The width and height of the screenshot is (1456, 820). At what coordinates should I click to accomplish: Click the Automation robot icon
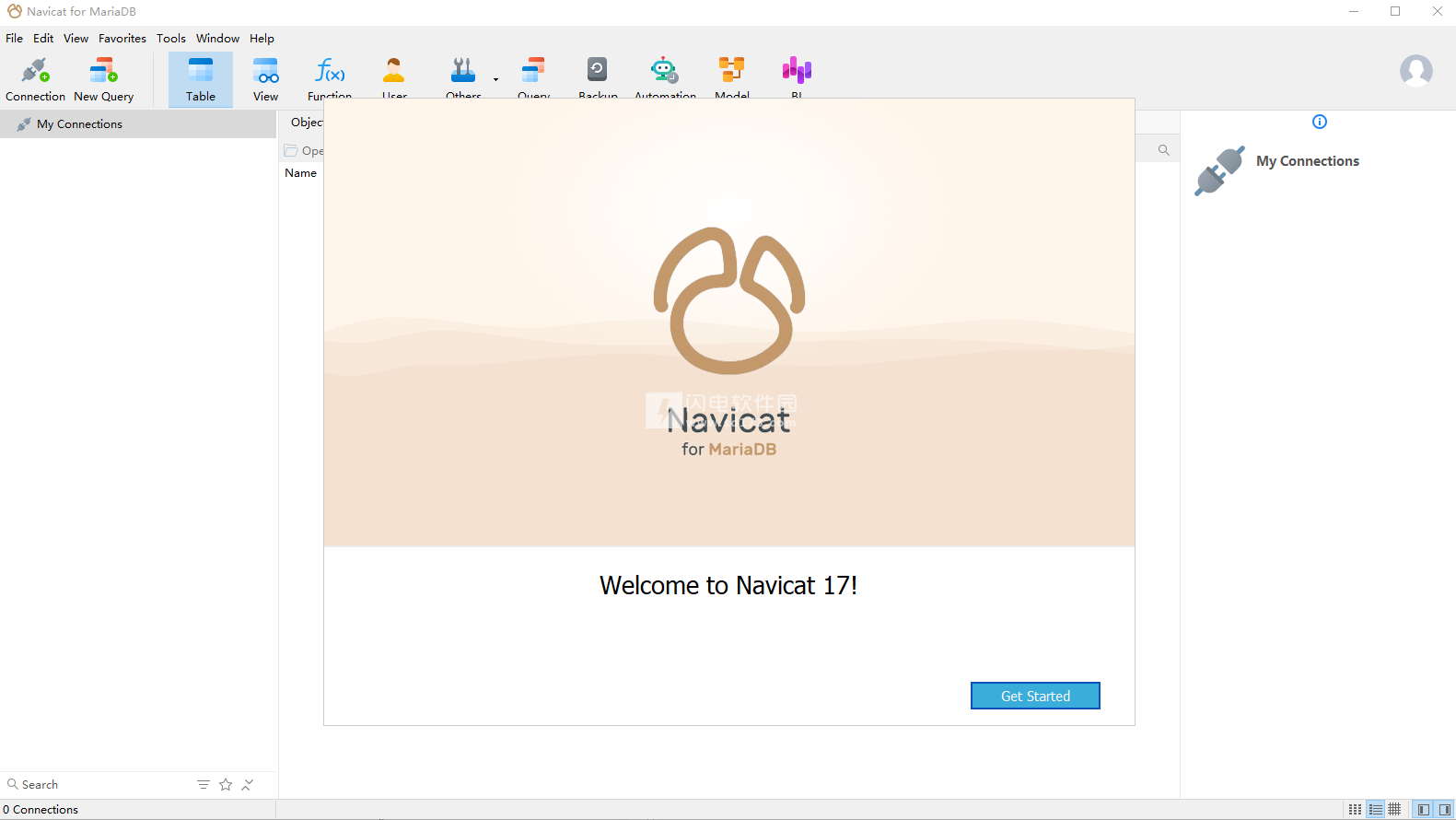point(664,74)
